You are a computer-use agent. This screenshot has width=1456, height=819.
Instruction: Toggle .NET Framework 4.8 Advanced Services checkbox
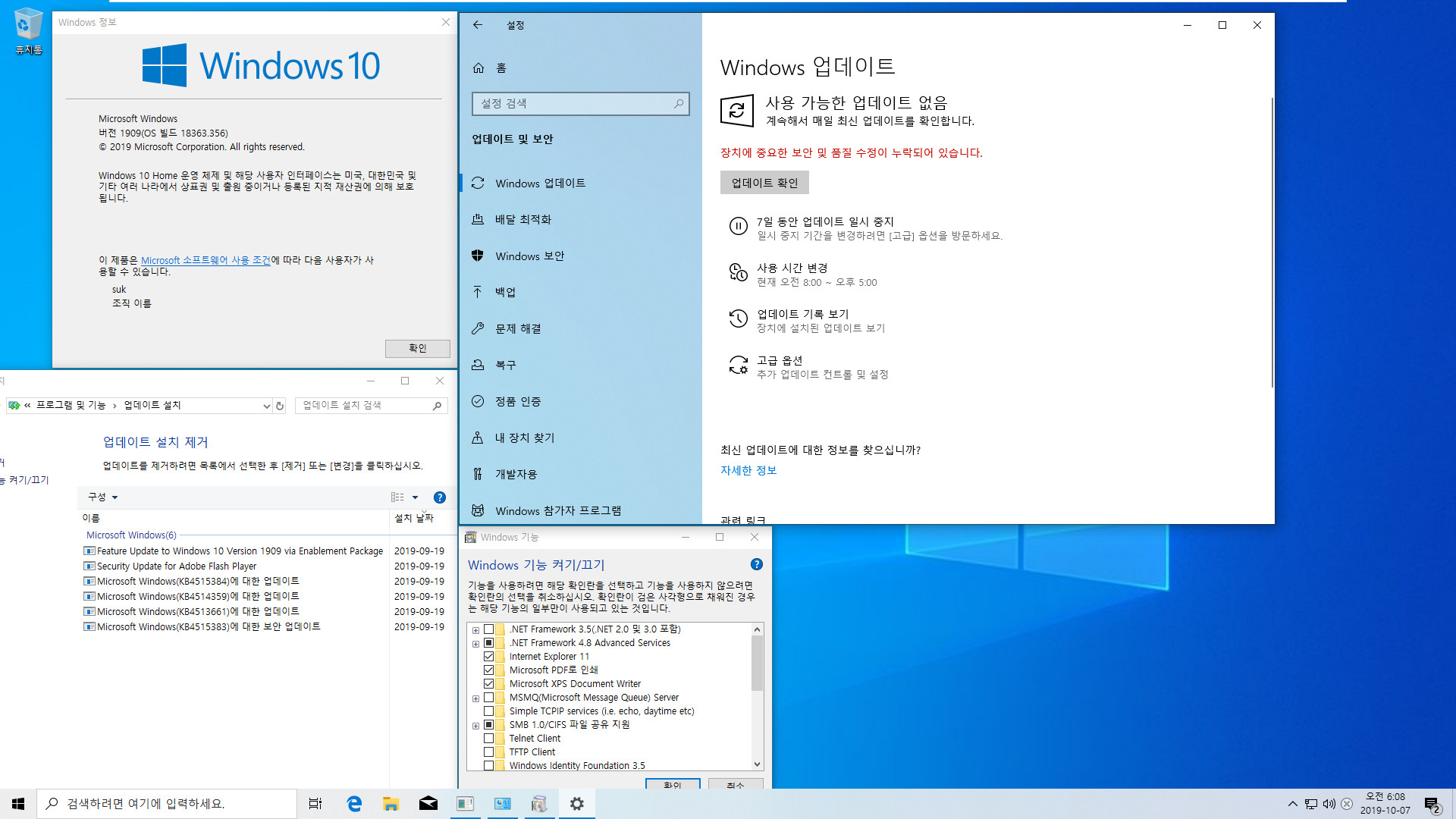489,643
